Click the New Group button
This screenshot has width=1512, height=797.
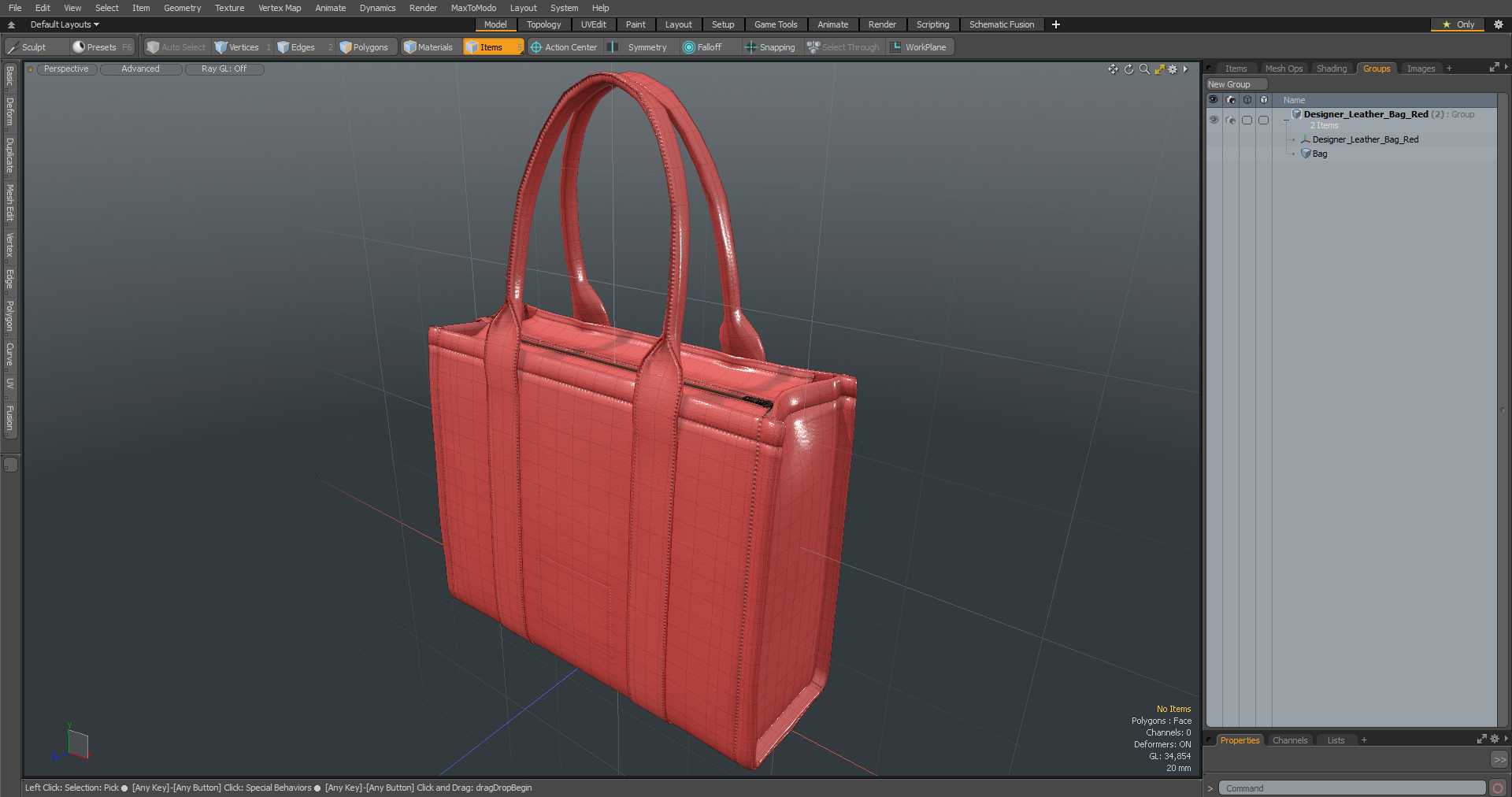[x=1236, y=84]
